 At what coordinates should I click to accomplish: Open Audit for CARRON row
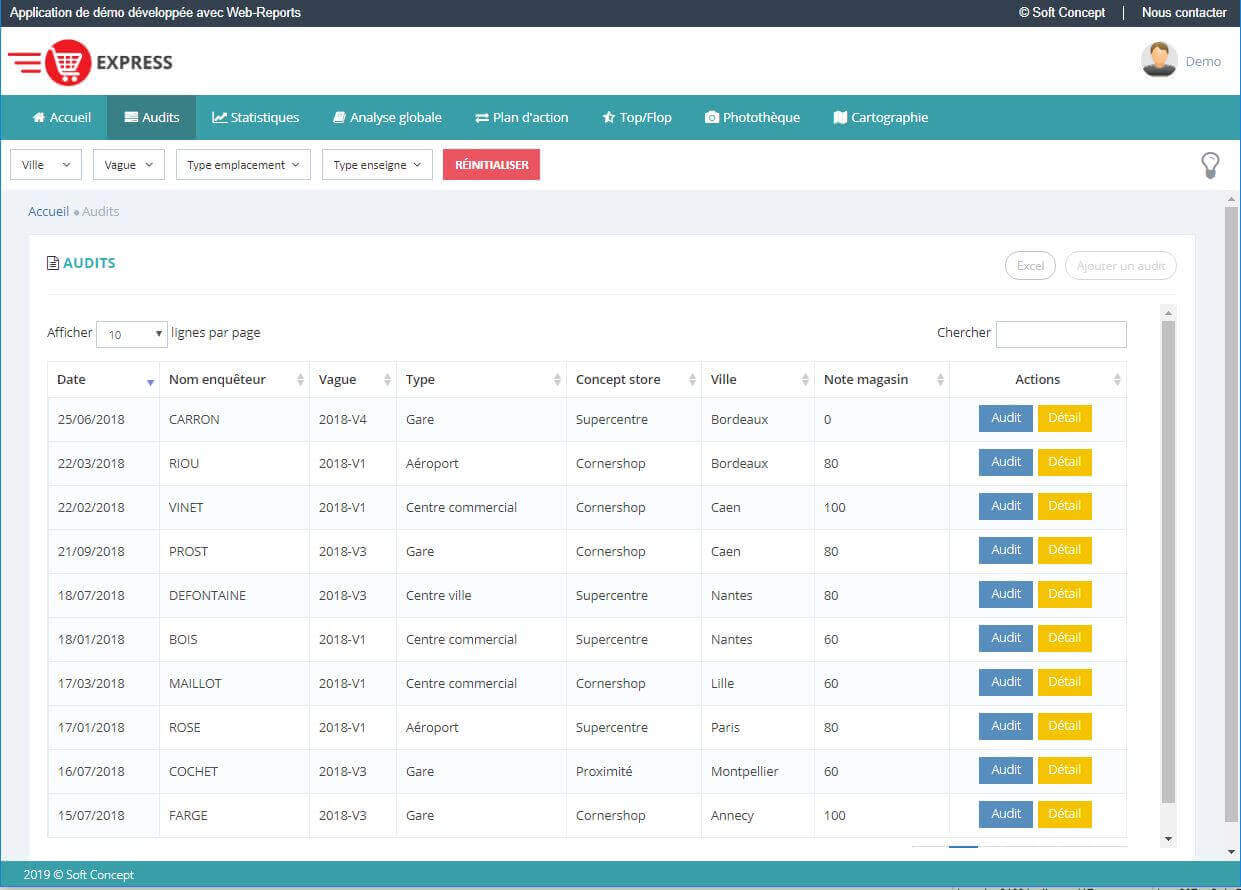(x=1006, y=418)
